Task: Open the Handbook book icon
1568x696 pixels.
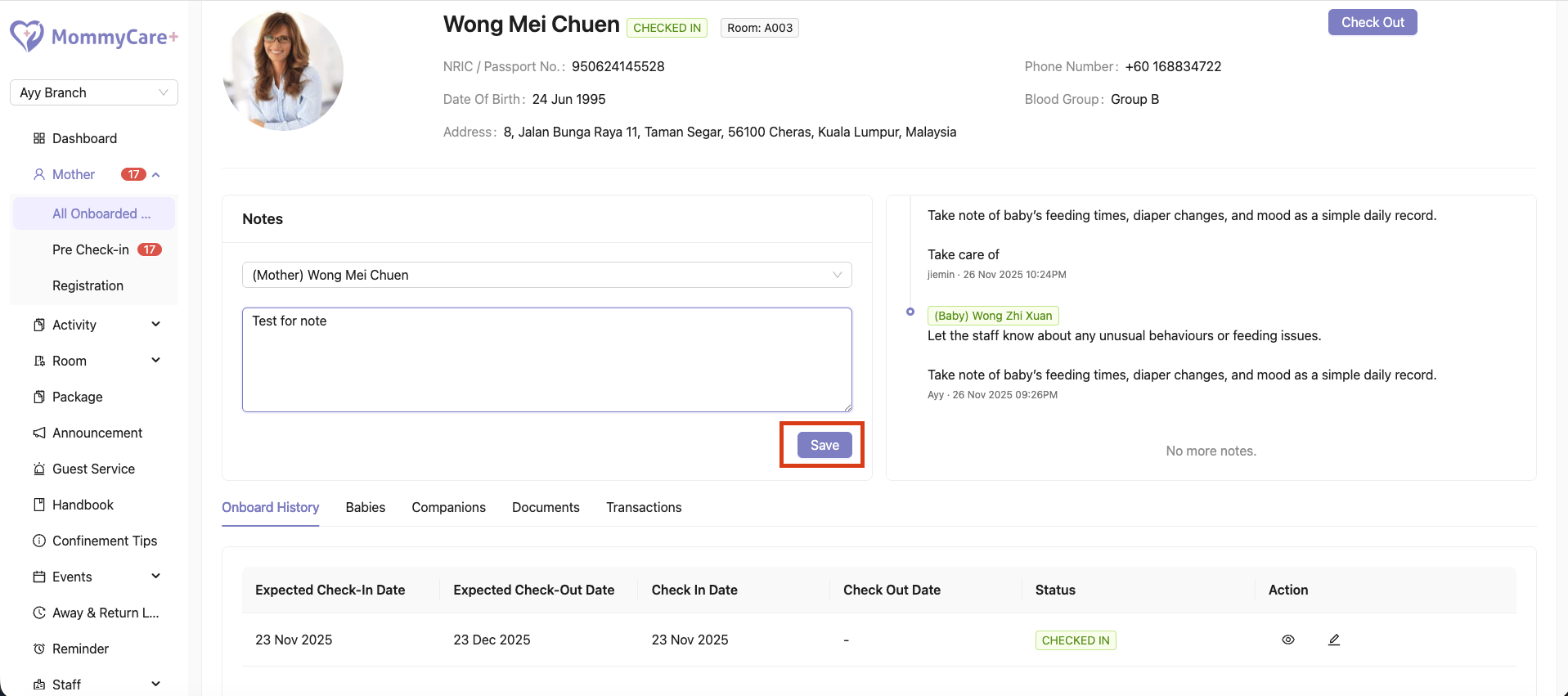Action: click(x=38, y=505)
